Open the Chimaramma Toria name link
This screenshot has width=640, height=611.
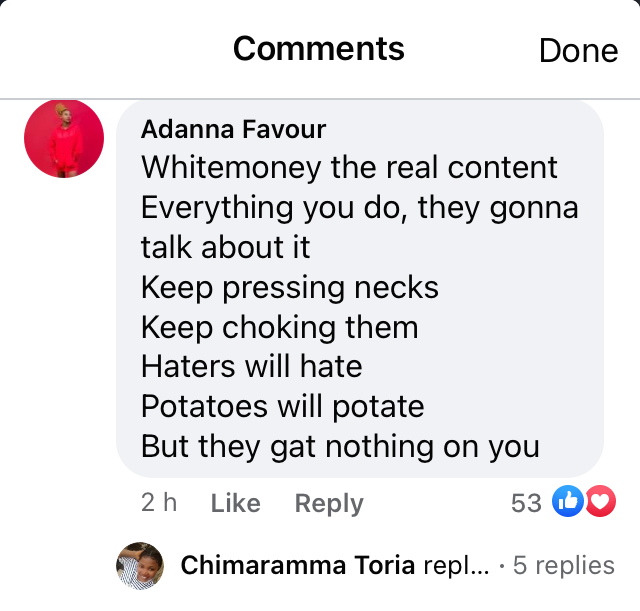point(298,565)
